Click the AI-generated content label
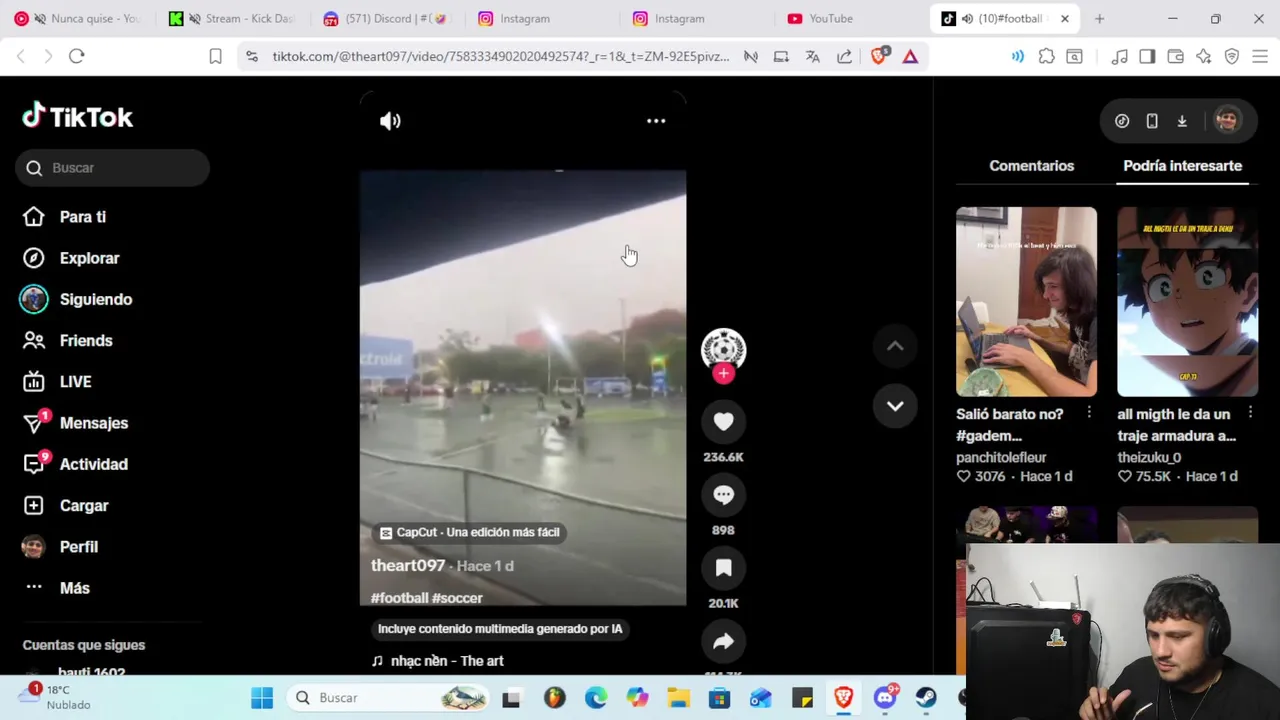The image size is (1280, 720). 500,629
